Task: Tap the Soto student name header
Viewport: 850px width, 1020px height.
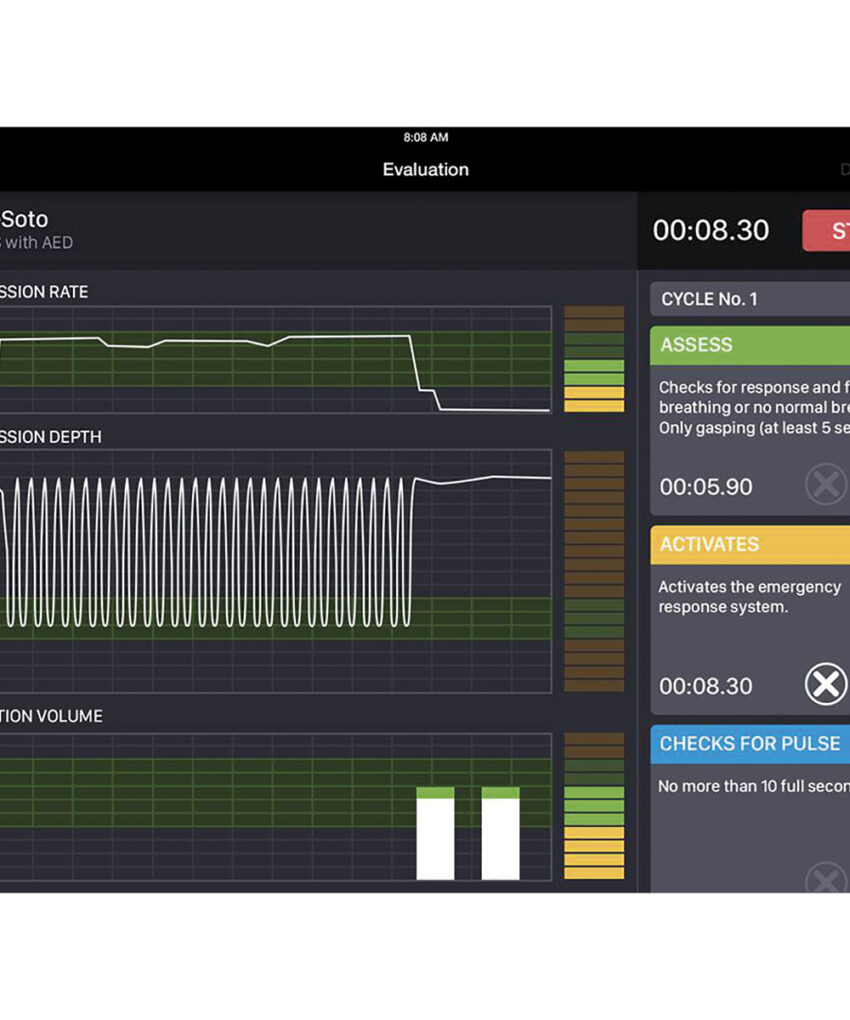Action: 24,219
